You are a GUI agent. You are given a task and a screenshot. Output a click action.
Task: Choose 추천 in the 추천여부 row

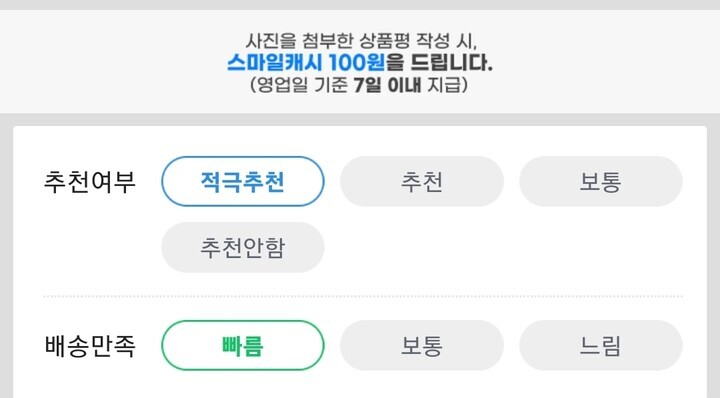pos(422,181)
